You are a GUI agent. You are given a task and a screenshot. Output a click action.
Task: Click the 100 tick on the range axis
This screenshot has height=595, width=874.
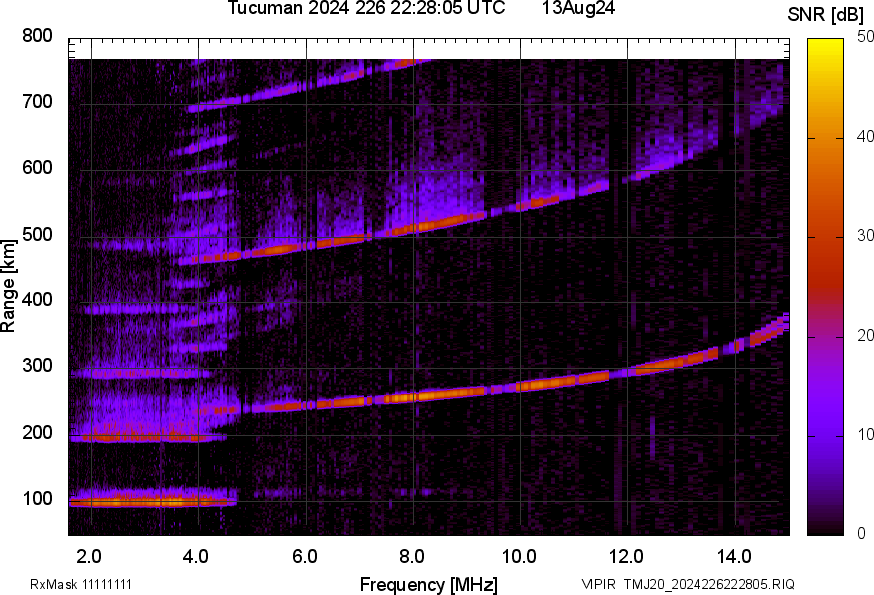tap(38, 500)
